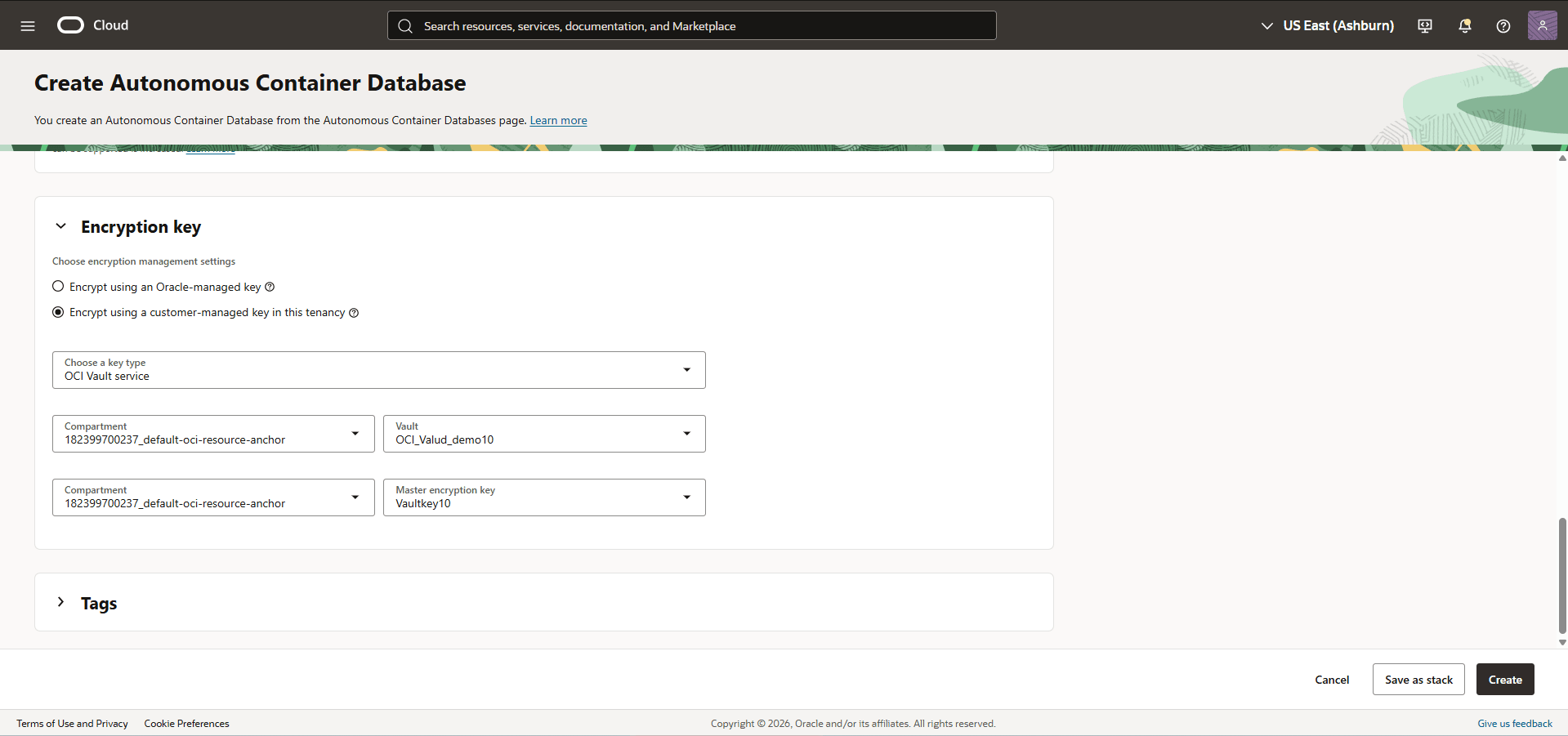Click the Tags heading text
This screenshot has height=736, width=1568.
point(99,604)
